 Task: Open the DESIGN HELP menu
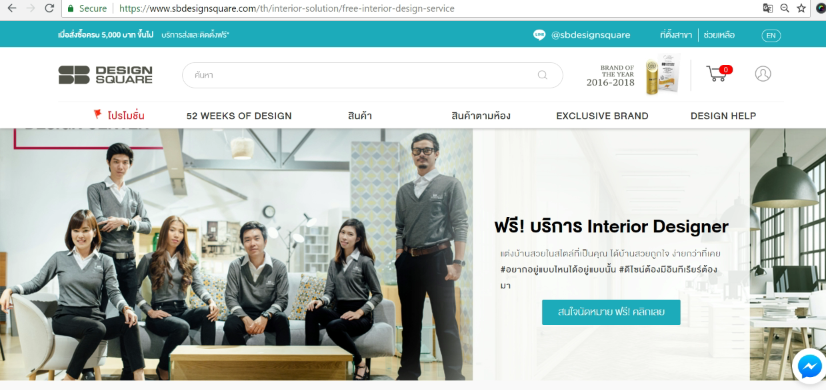click(723, 116)
